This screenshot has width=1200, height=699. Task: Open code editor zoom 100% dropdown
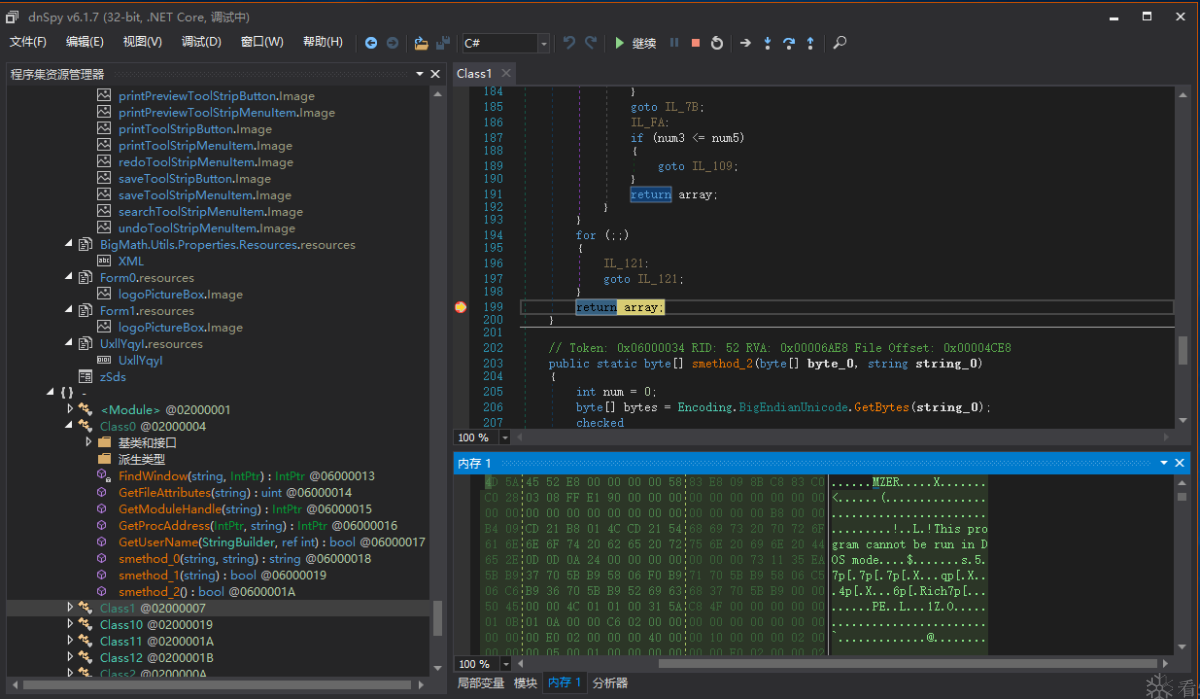(x=505, y=438)
